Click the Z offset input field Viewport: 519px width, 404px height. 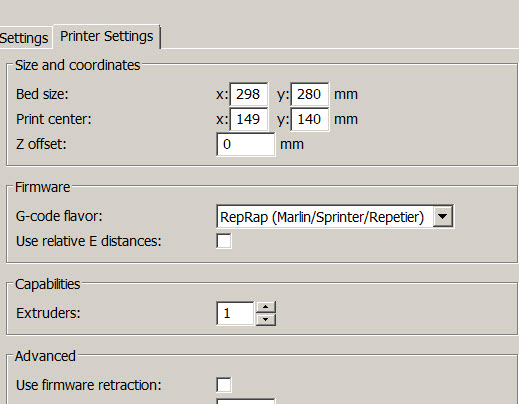[246, 144]
